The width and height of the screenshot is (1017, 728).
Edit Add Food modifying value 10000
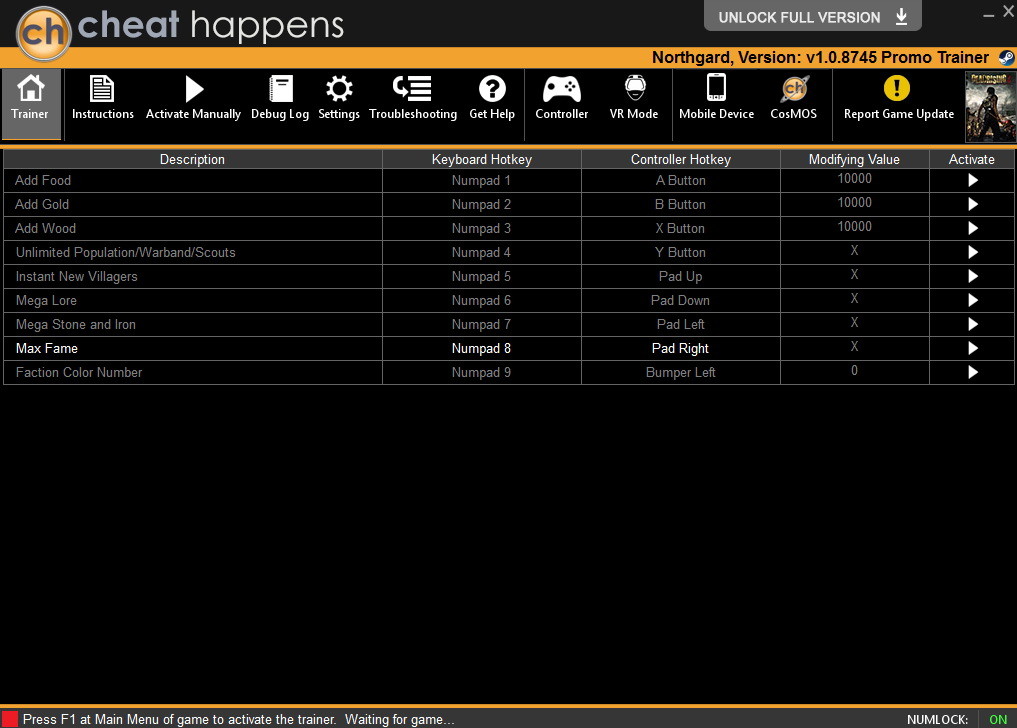(x=854, y=179)
